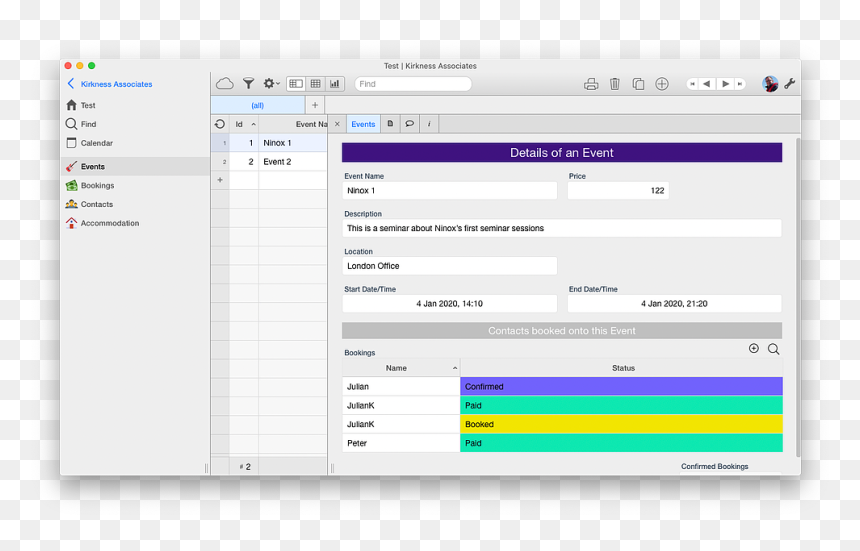
Task: Select Peter booking name cell
Action: tap(401, 443)
